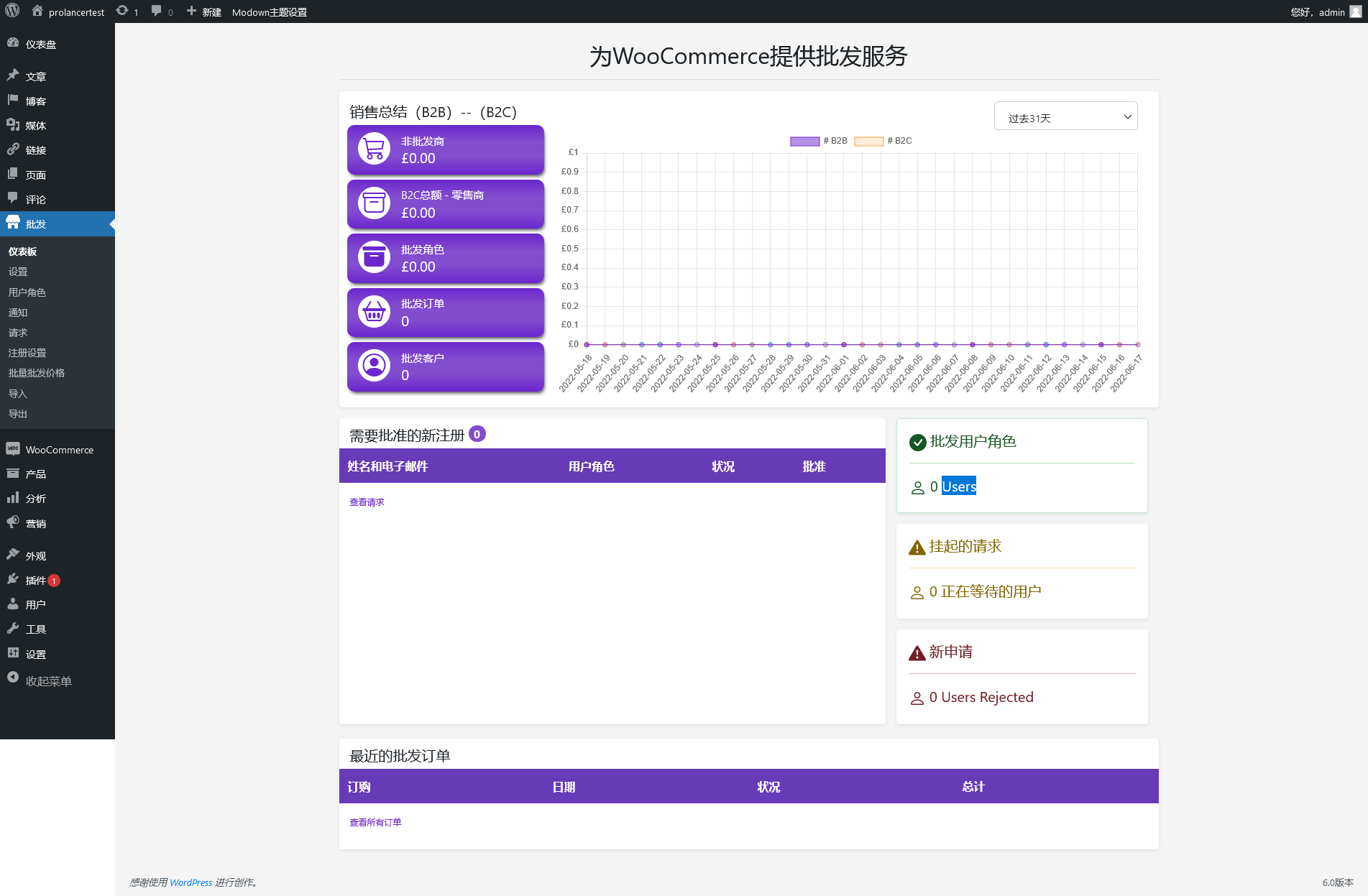Click the 插件 plug icon
This screenshot has width=1368, height=896.
pos(13,579)
